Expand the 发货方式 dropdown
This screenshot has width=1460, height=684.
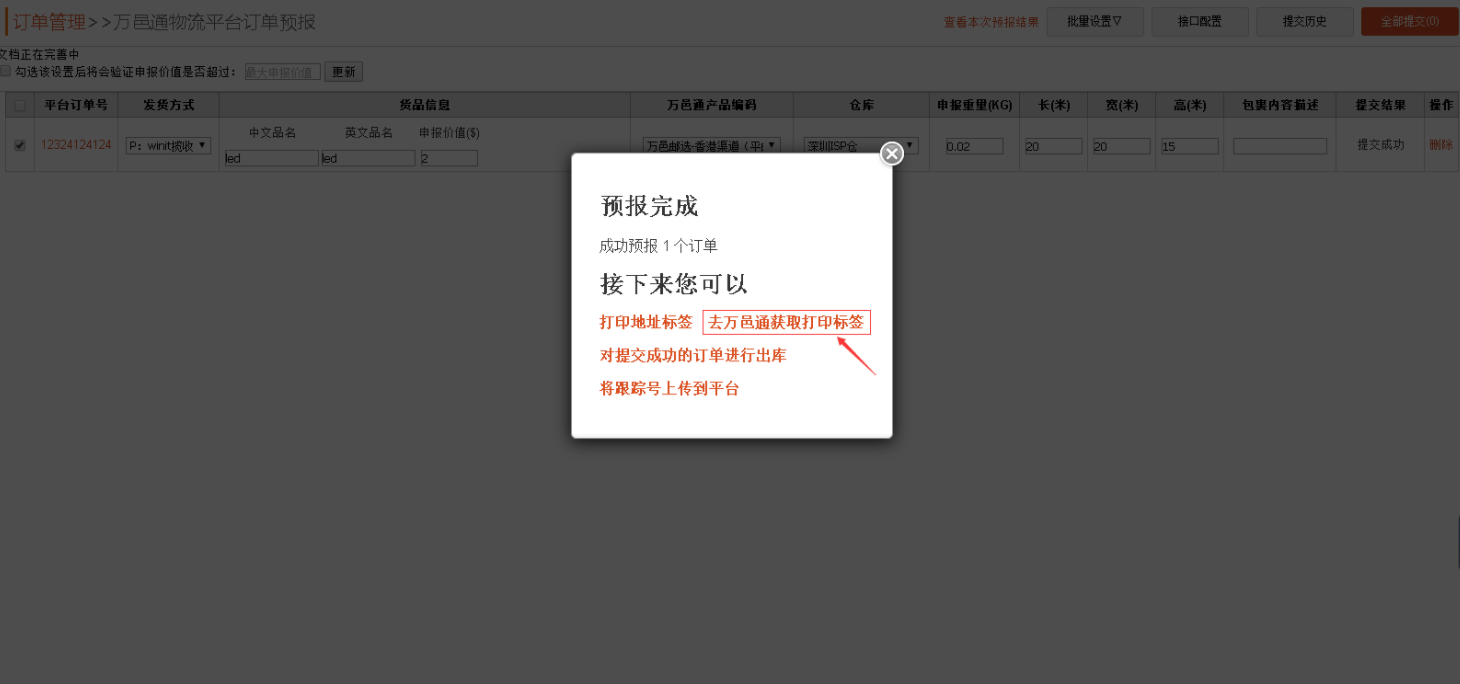168,146
